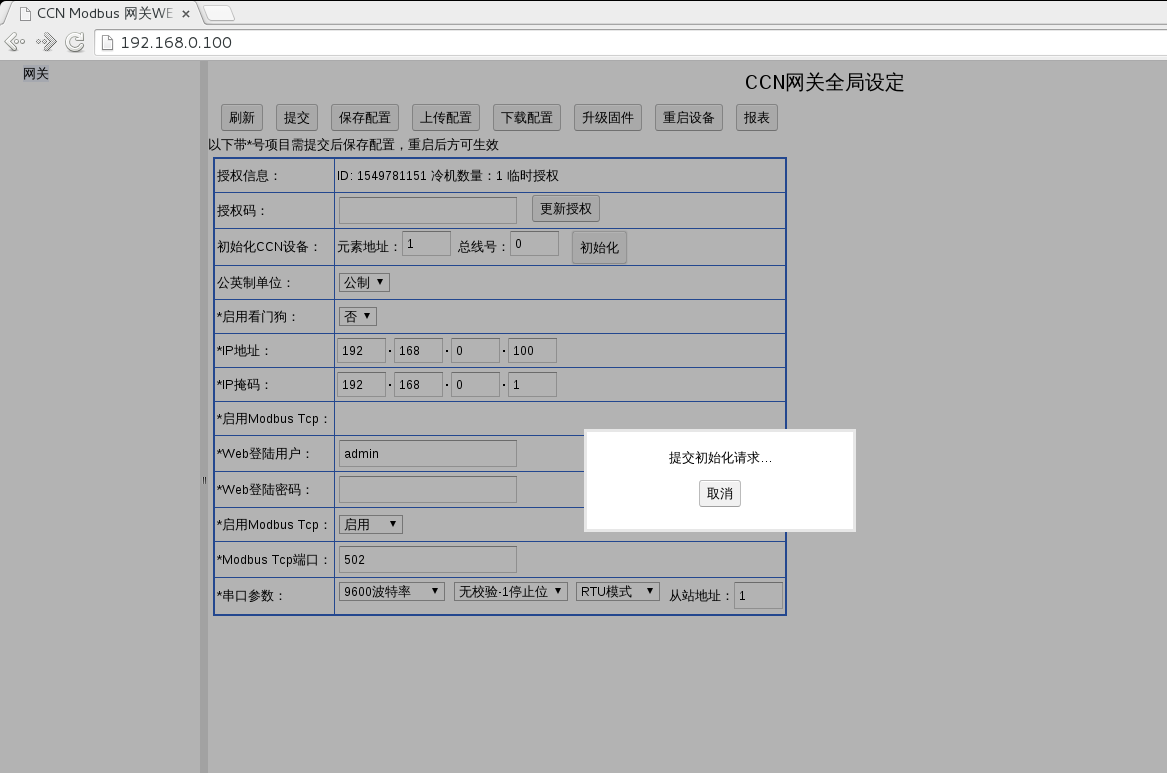Click 取消 in the 提交初始化请求 dialog
1167x773 pixels.
720,493
